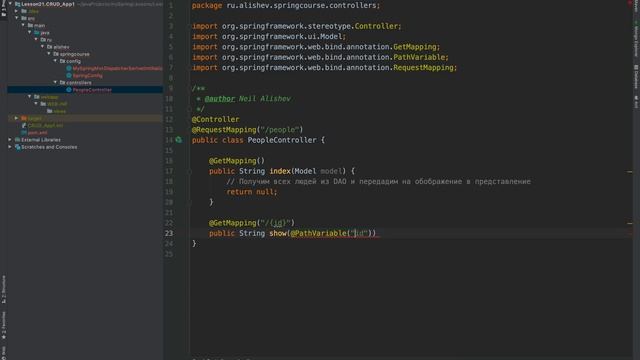Collapse the src folder node

17,18
